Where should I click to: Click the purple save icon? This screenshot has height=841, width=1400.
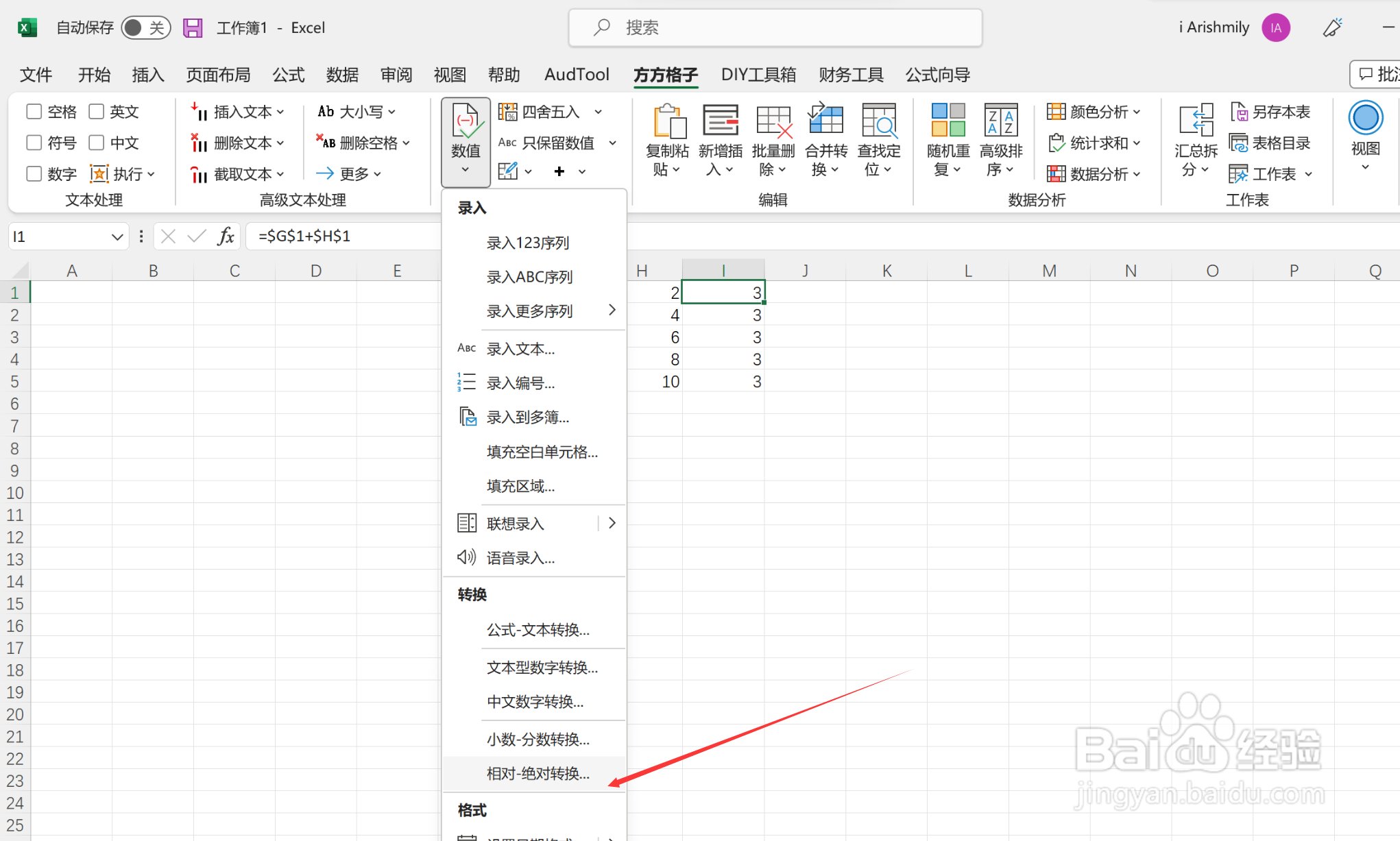[x=193, y=27]
